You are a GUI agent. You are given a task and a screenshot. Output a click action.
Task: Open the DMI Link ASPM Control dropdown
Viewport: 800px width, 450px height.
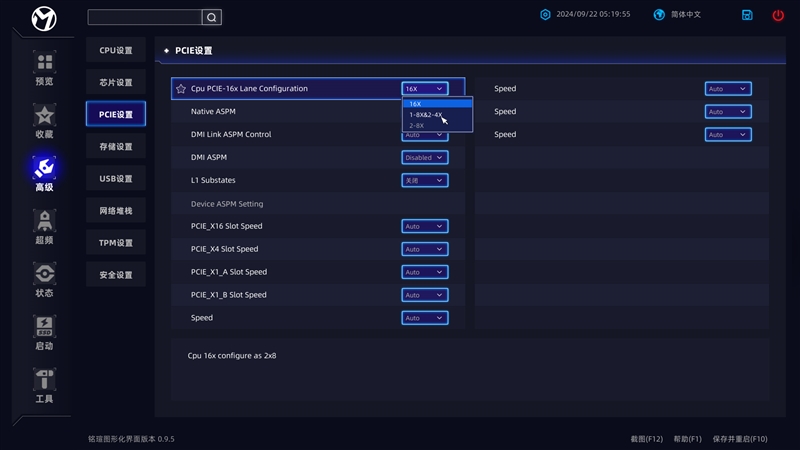click(x=425, y=136)
